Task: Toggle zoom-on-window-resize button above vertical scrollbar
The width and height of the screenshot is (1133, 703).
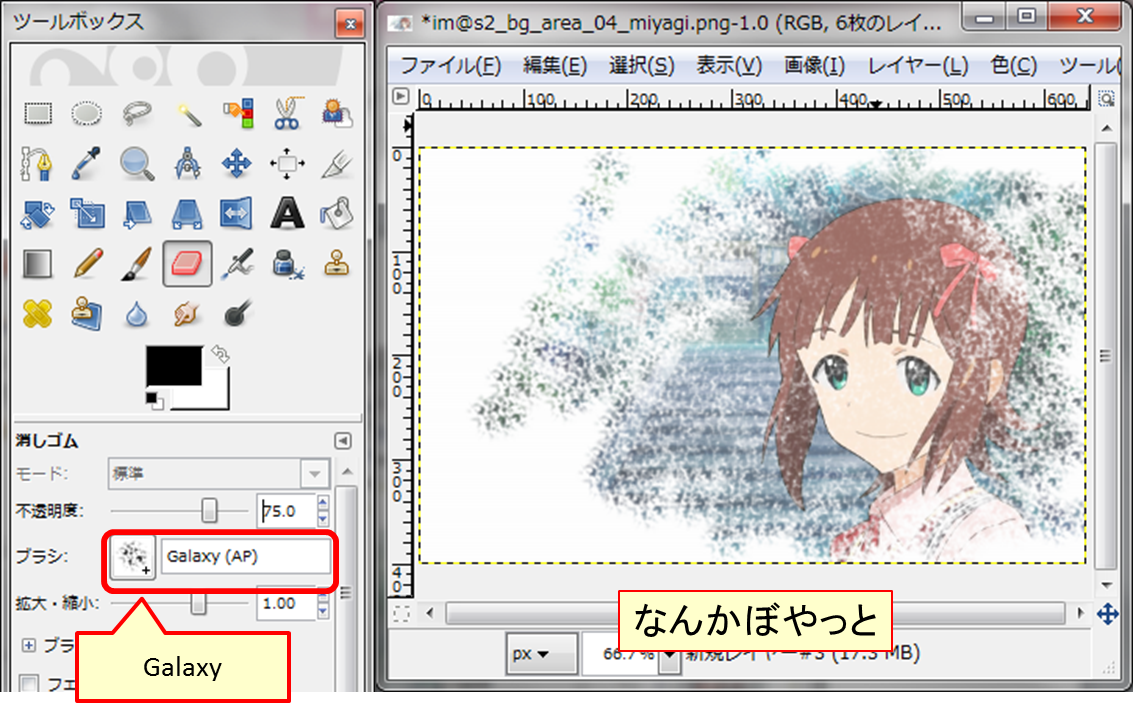Action: coord(1106,98)
